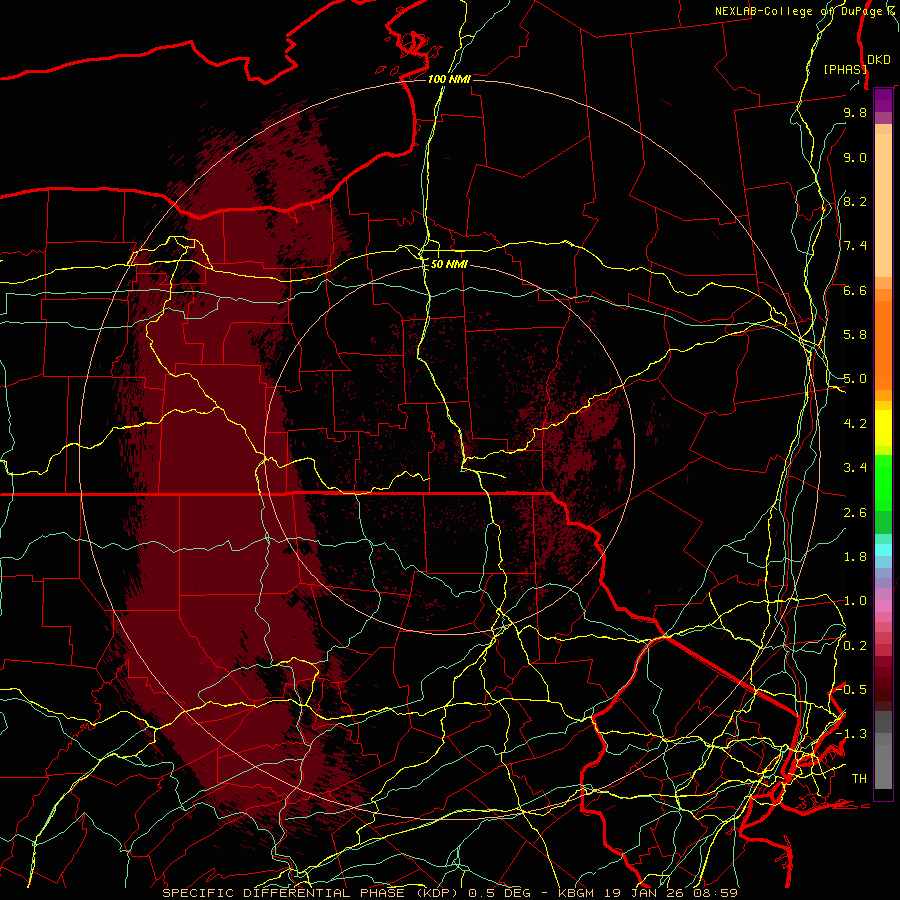
Task: Click the 9.8 legend value
Action: pyautogui.click(x=855, y=112)
